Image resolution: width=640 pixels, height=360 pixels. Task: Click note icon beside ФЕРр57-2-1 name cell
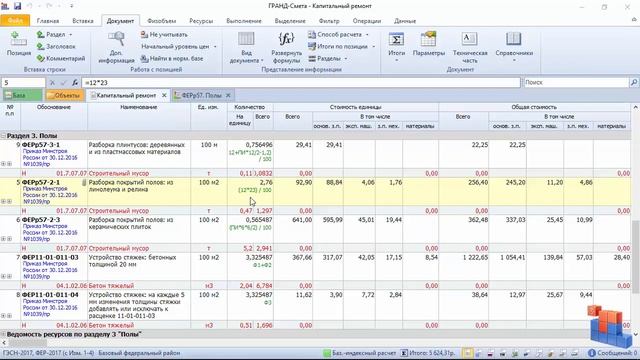[x=84, y=183]
